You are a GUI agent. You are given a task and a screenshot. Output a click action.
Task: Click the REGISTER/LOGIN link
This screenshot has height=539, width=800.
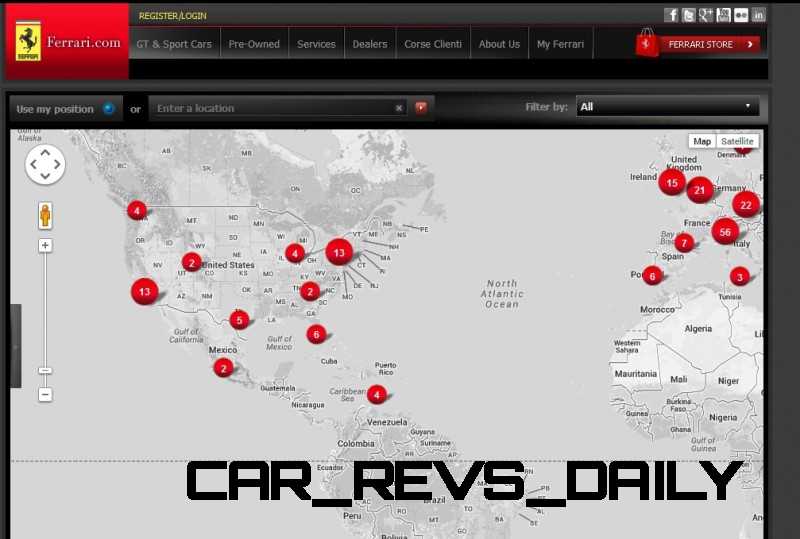click(x=172, y=16)
